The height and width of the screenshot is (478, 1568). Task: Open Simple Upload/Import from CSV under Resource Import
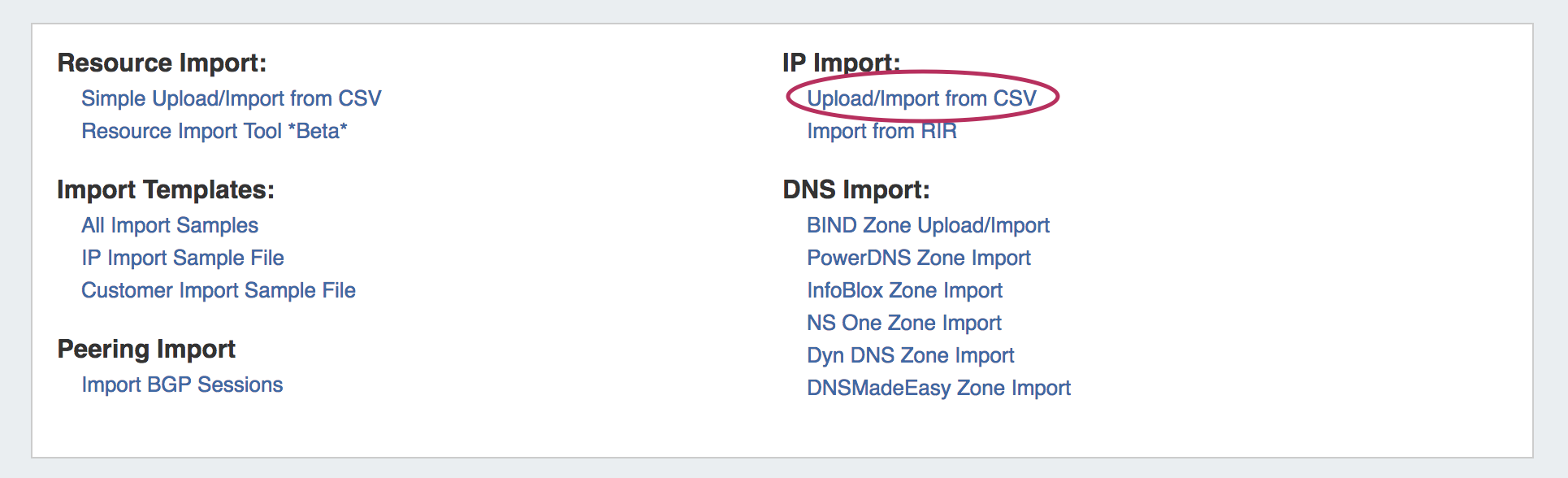coord(231,98)
